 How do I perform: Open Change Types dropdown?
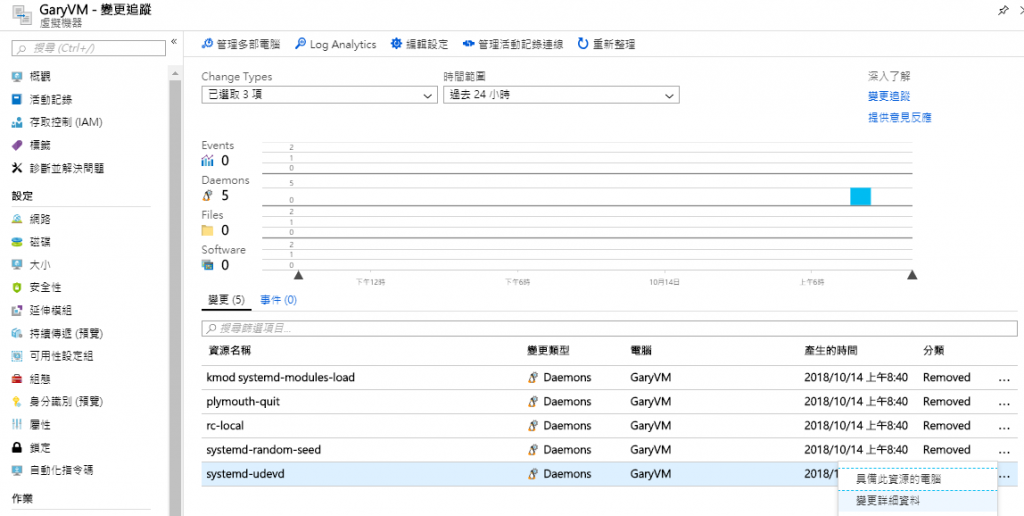[319, 95]
